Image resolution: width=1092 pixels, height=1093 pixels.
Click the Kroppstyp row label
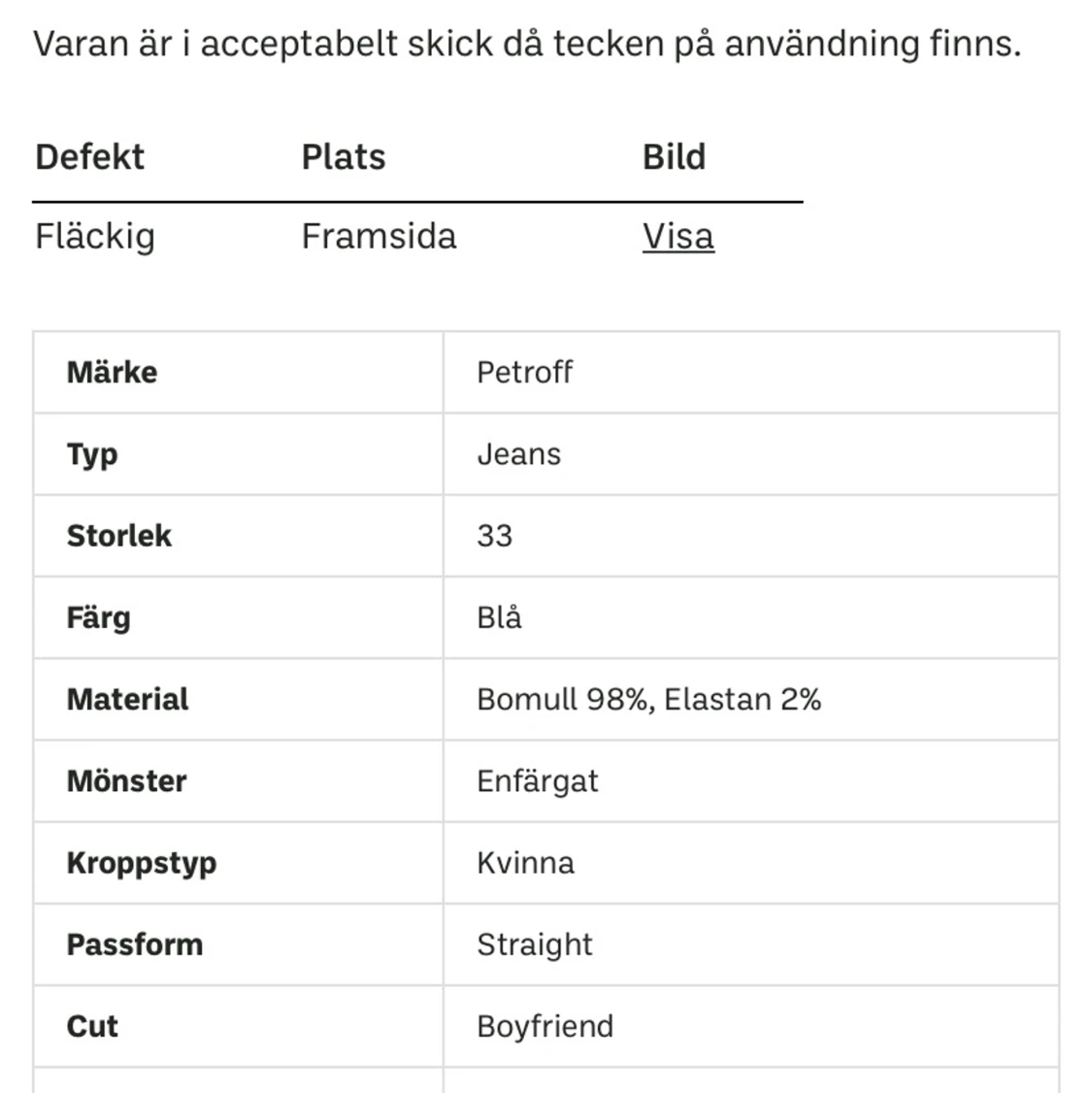click(141, 863)
